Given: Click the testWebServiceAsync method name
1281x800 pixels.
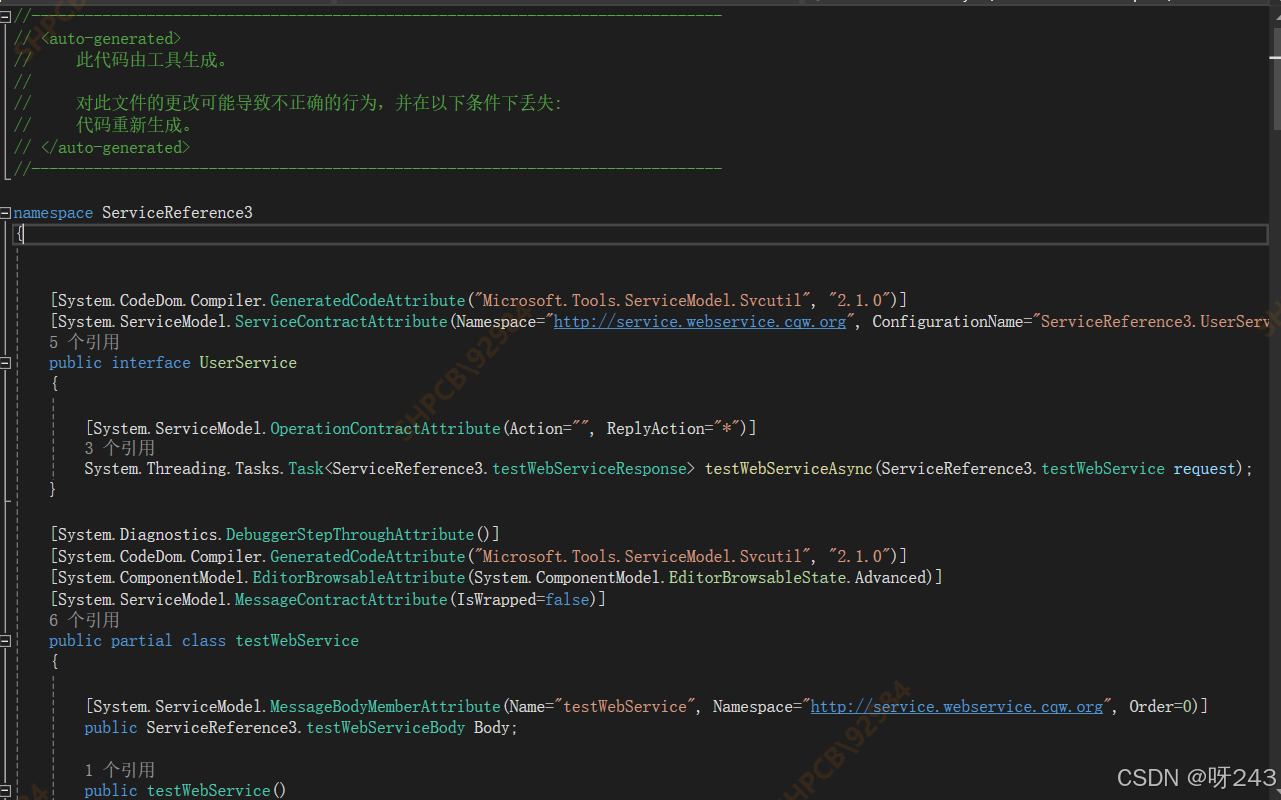Looking at the screenshot, I should 790,469.
